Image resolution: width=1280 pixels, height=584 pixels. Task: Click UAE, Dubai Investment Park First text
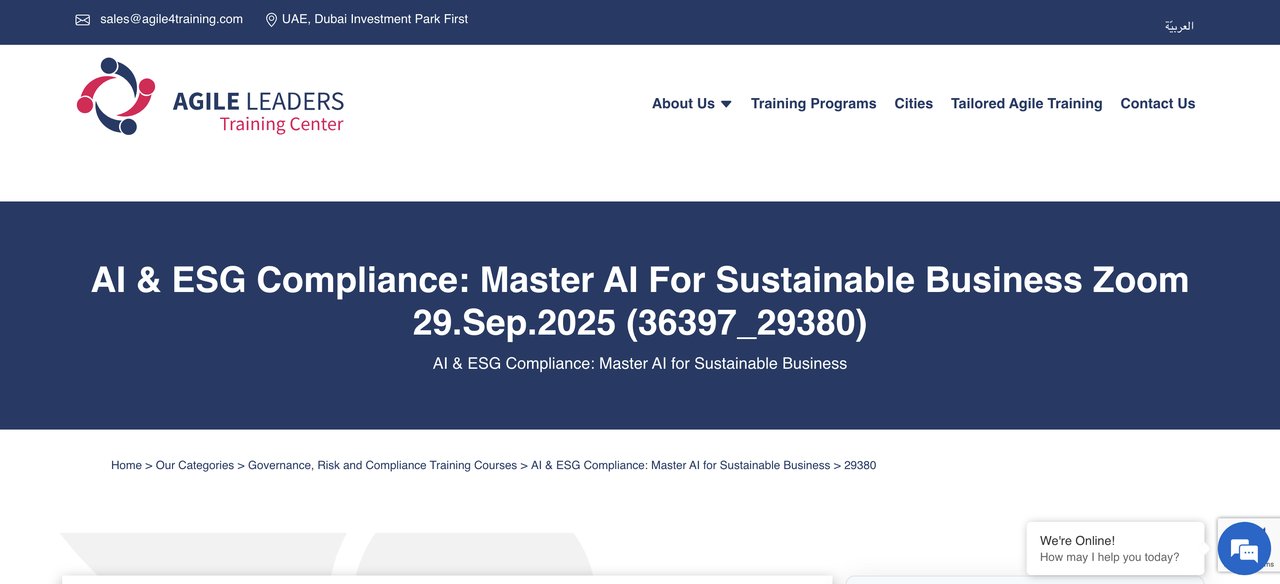(375, 19)
